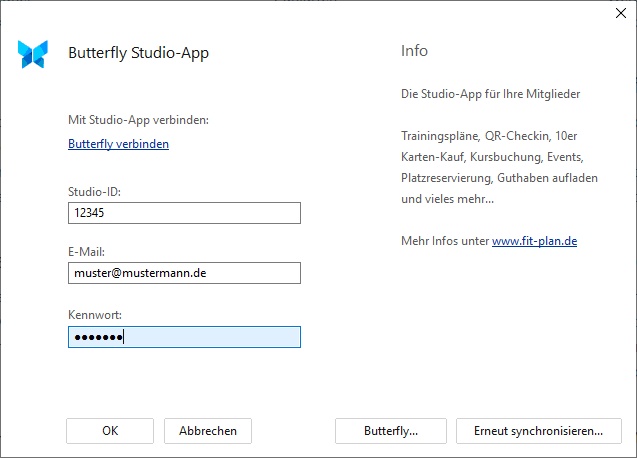637x458 pixels.
Task: Click into the Studio-ID field containing 12345
Action: (x=184, y=213)
